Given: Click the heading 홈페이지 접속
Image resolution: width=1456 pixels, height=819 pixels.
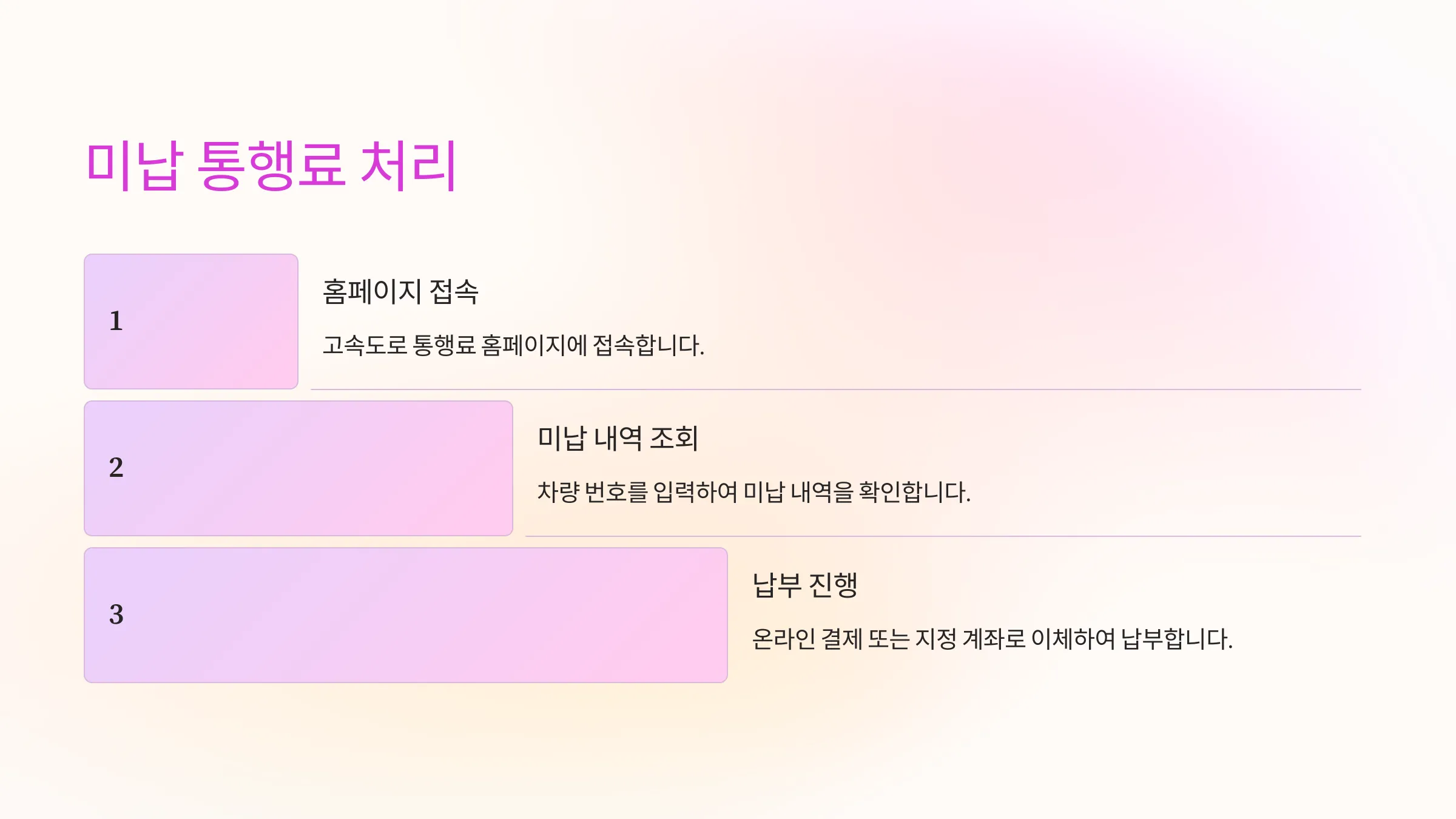Looking at the screenshot, I should point(400,292).
